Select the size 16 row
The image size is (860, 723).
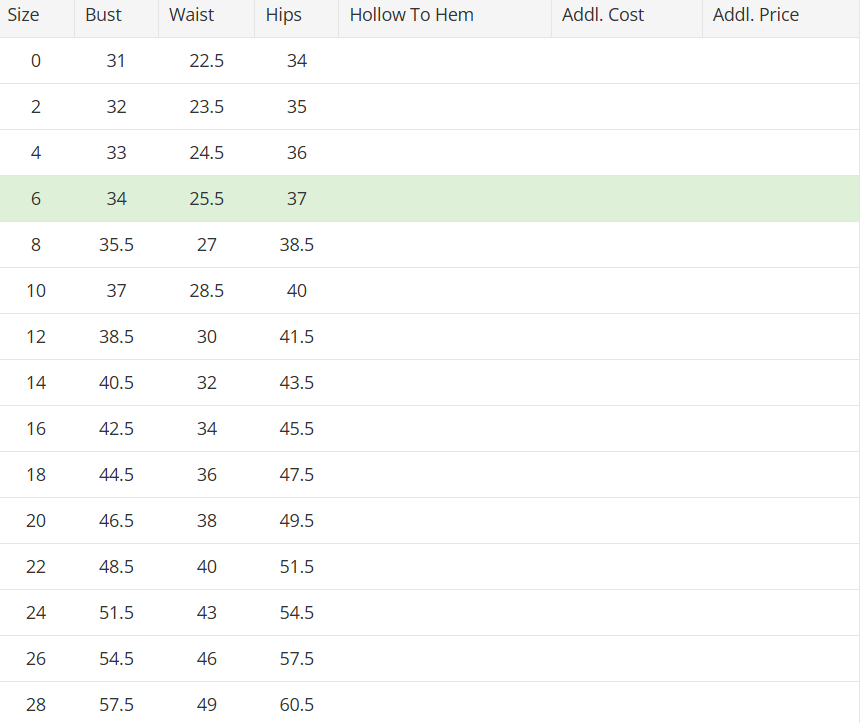pyautogui.click(x=430, y=429)
